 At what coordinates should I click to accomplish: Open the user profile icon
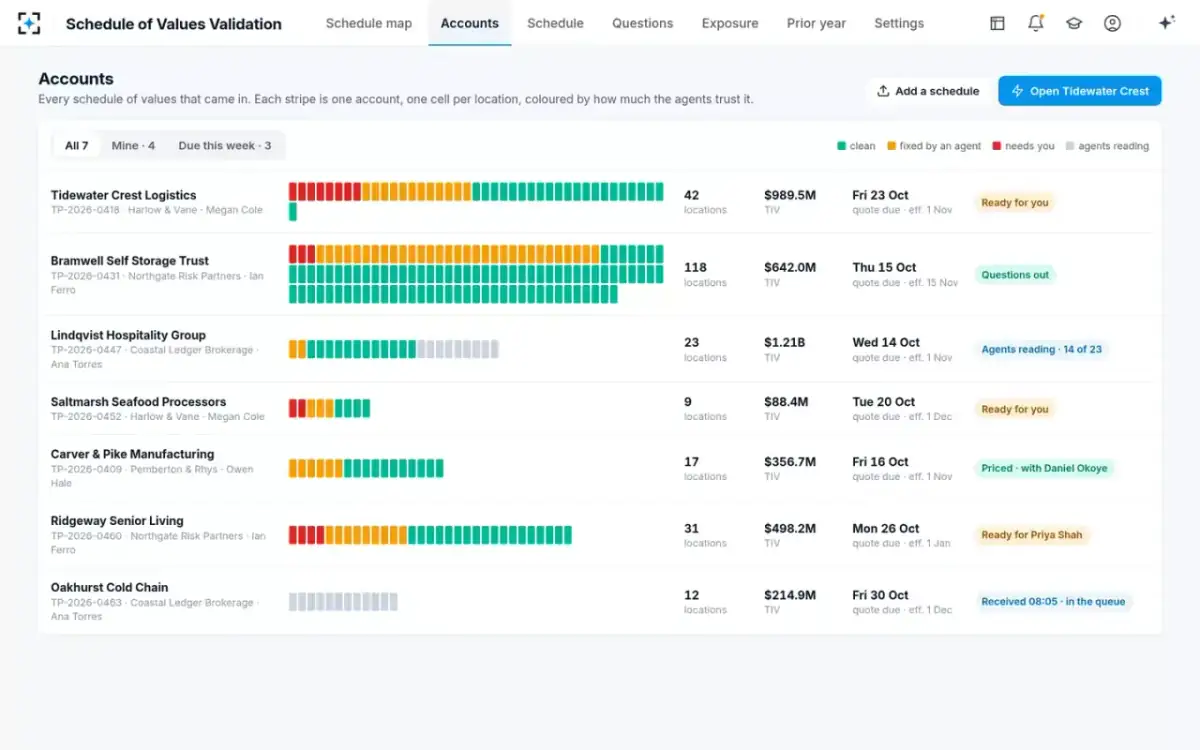pyautogui.click(x=1112, y=23)
